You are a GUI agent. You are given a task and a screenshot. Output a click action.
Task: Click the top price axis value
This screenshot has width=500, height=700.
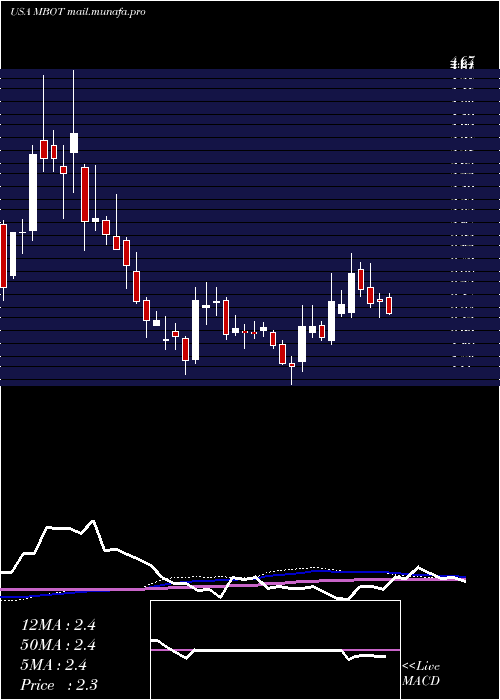tap(462, 62)
